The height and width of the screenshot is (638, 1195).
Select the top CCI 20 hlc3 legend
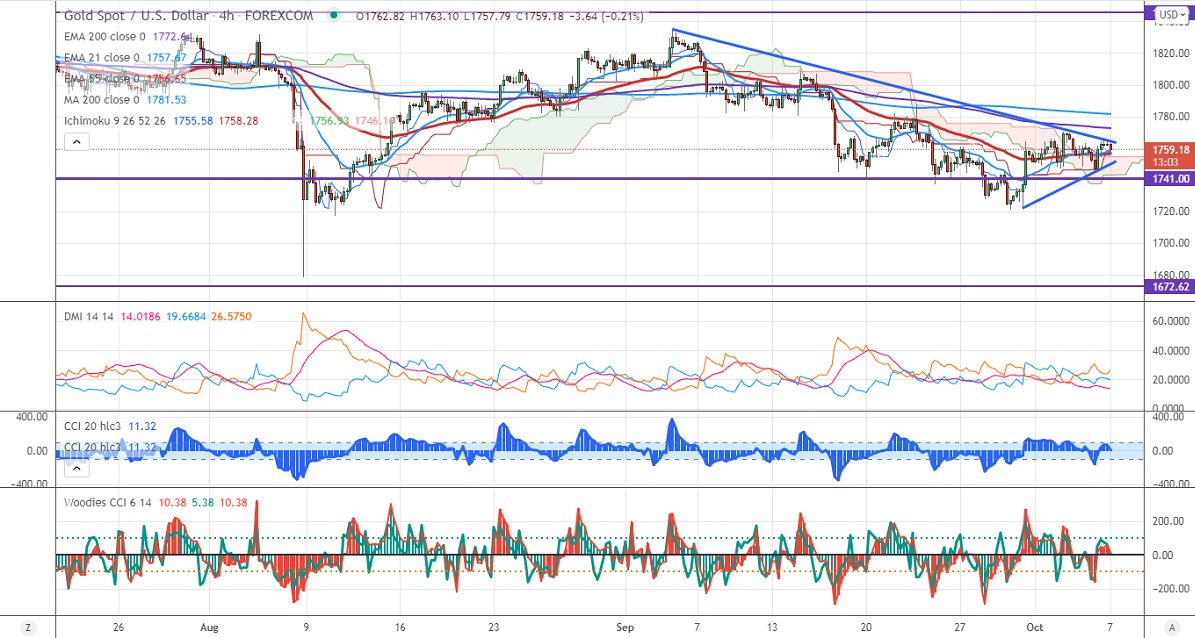tap(92, 426)
